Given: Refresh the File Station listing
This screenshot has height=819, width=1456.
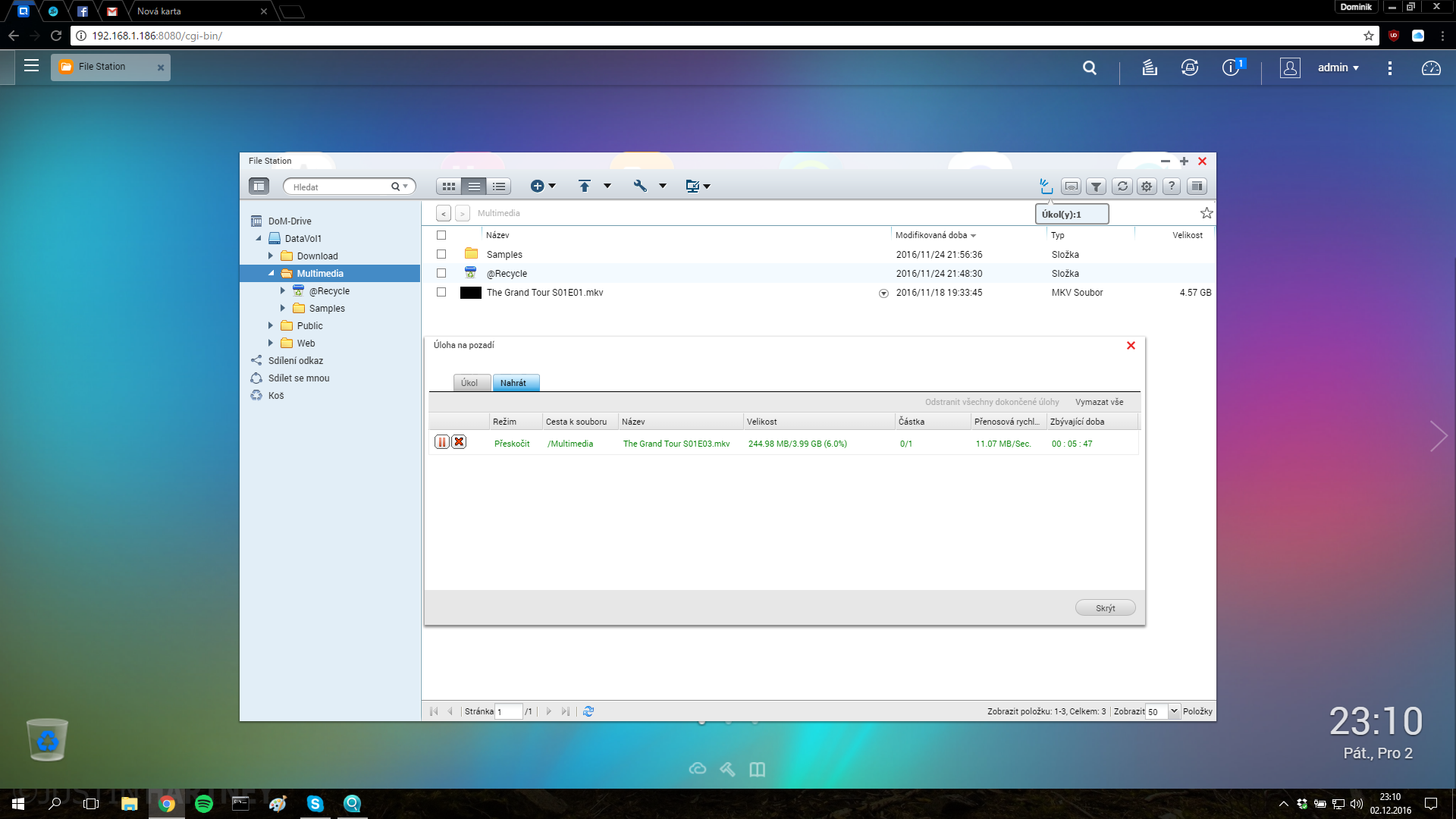Looking at the screenshot, I should [x=1122, y=187].
